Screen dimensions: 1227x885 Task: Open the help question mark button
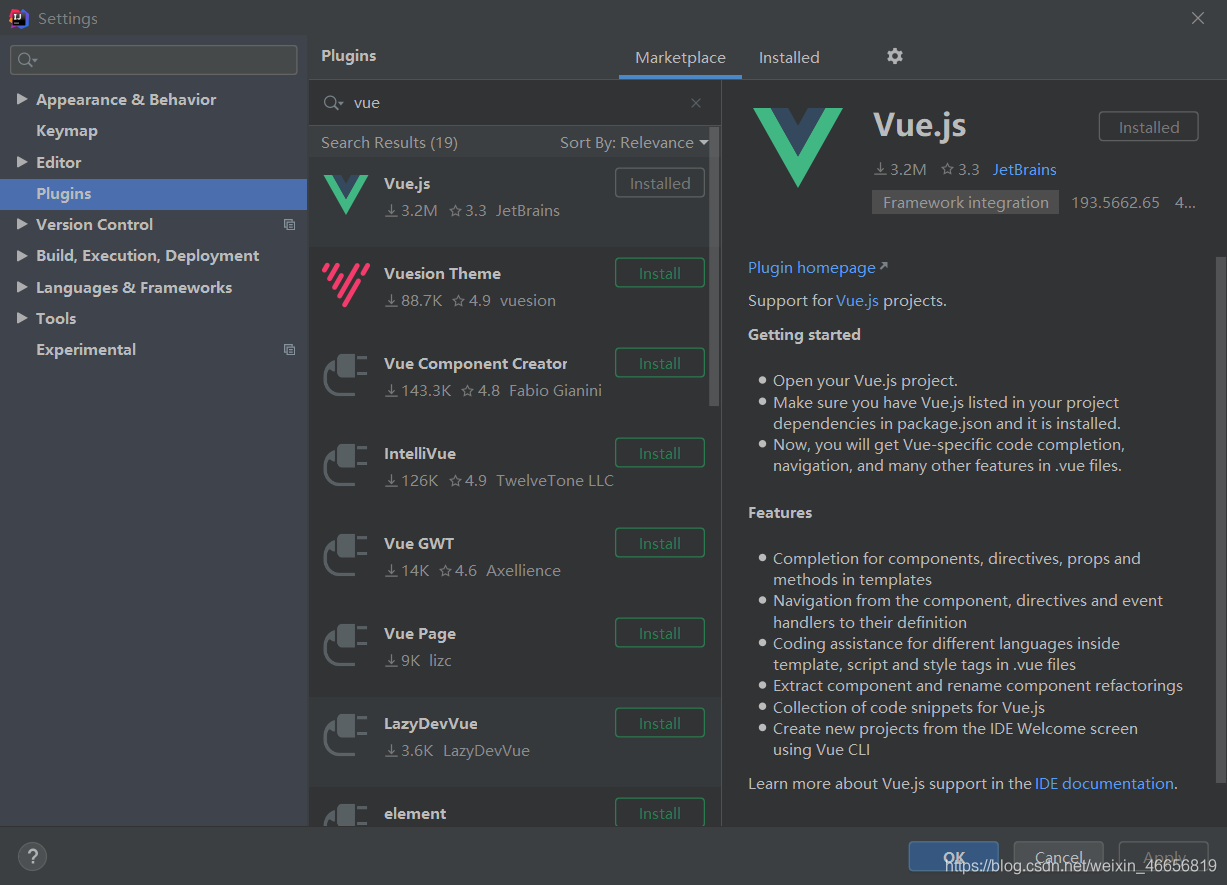click(x=32, y=856)
